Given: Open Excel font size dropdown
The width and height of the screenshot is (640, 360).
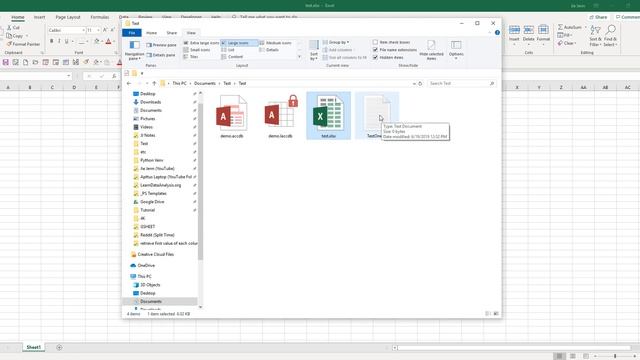Looking at the screenshot, I should 98,30.
